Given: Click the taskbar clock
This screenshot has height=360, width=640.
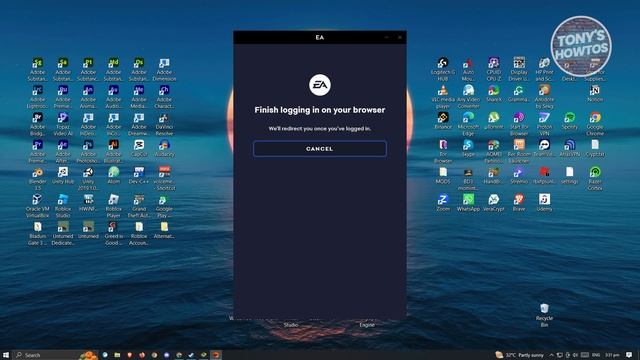Looking at the screenshot, I should [612, 355].
